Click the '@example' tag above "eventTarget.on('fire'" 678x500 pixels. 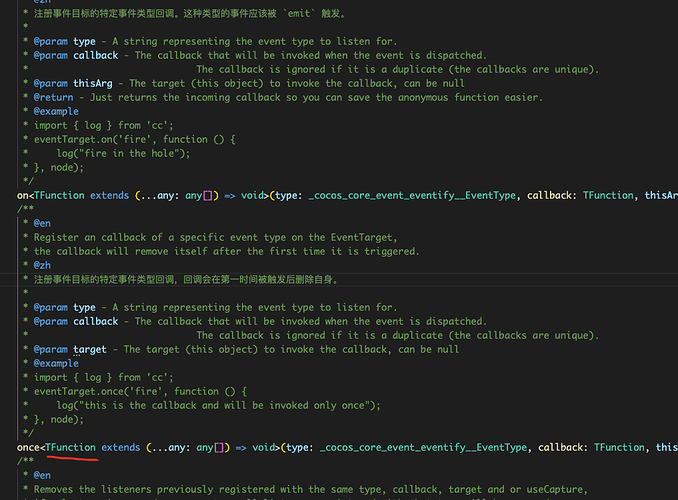[x=56, y=112]
